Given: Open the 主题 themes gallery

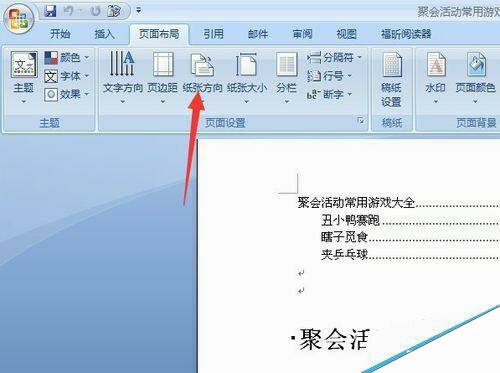Looking at the screenshot, I should point(23,77).
